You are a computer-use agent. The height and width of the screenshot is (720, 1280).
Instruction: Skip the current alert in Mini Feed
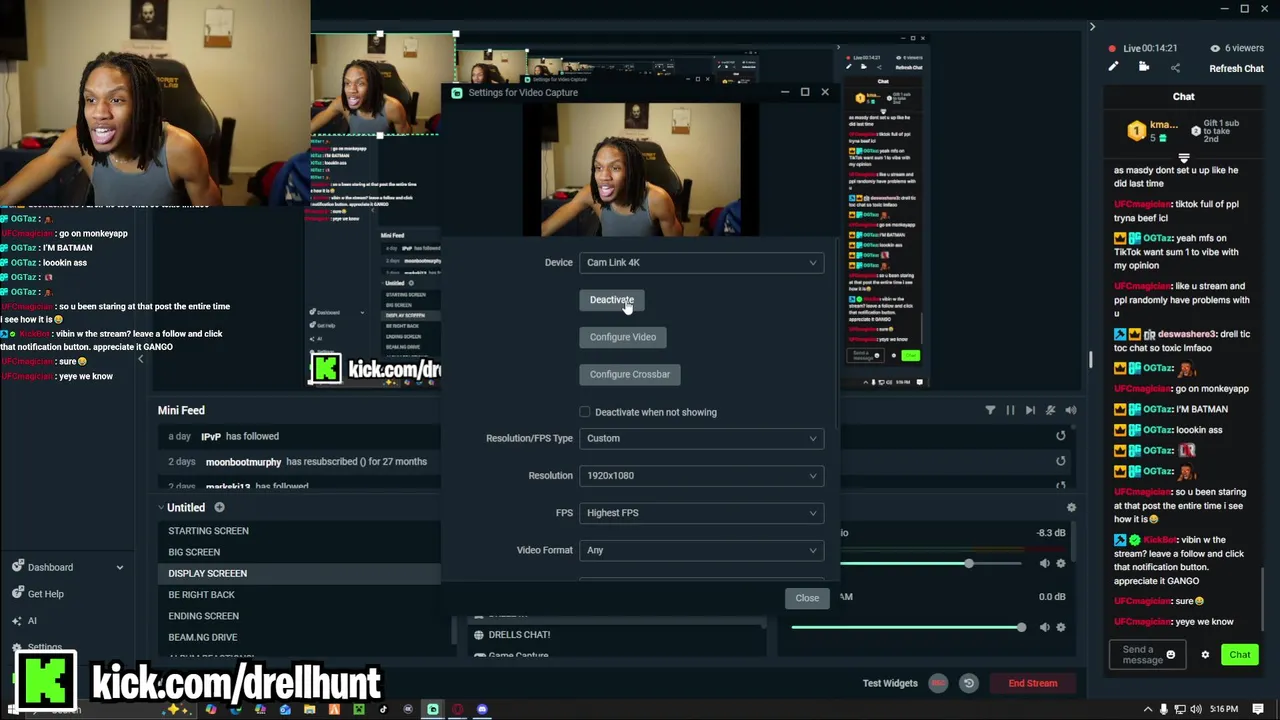1030,410
